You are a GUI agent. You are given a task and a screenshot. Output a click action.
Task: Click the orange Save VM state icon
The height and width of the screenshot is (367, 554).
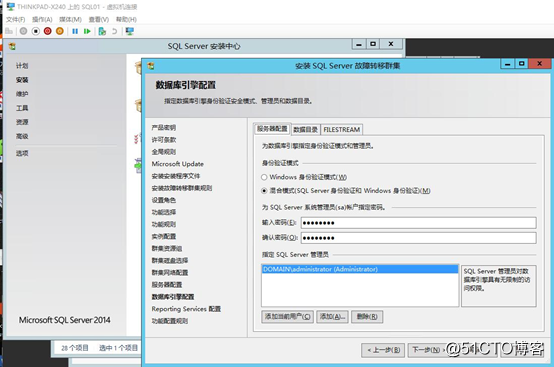[x=60, y=31]
